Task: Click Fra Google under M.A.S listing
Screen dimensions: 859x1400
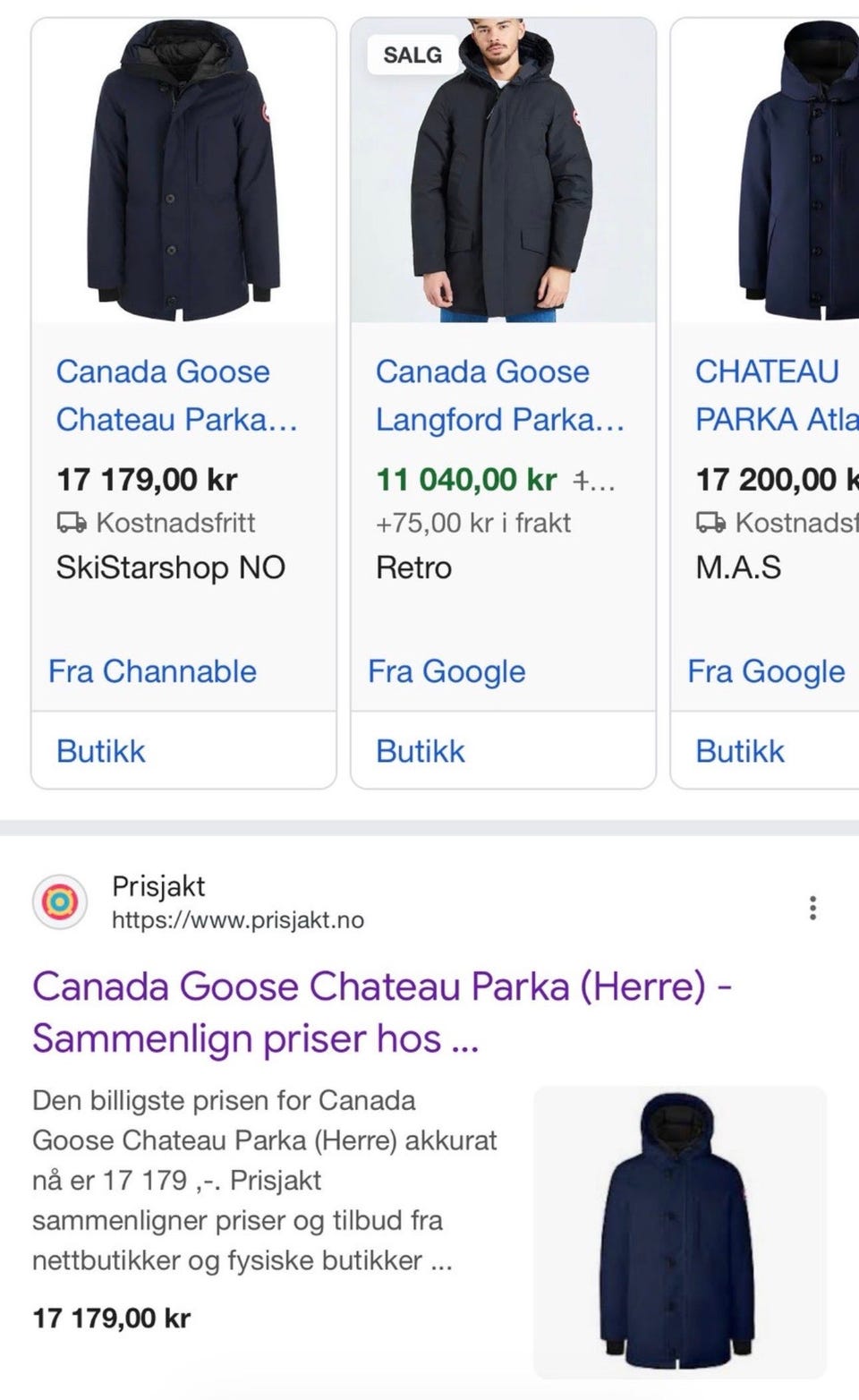Action: [766, 671]
